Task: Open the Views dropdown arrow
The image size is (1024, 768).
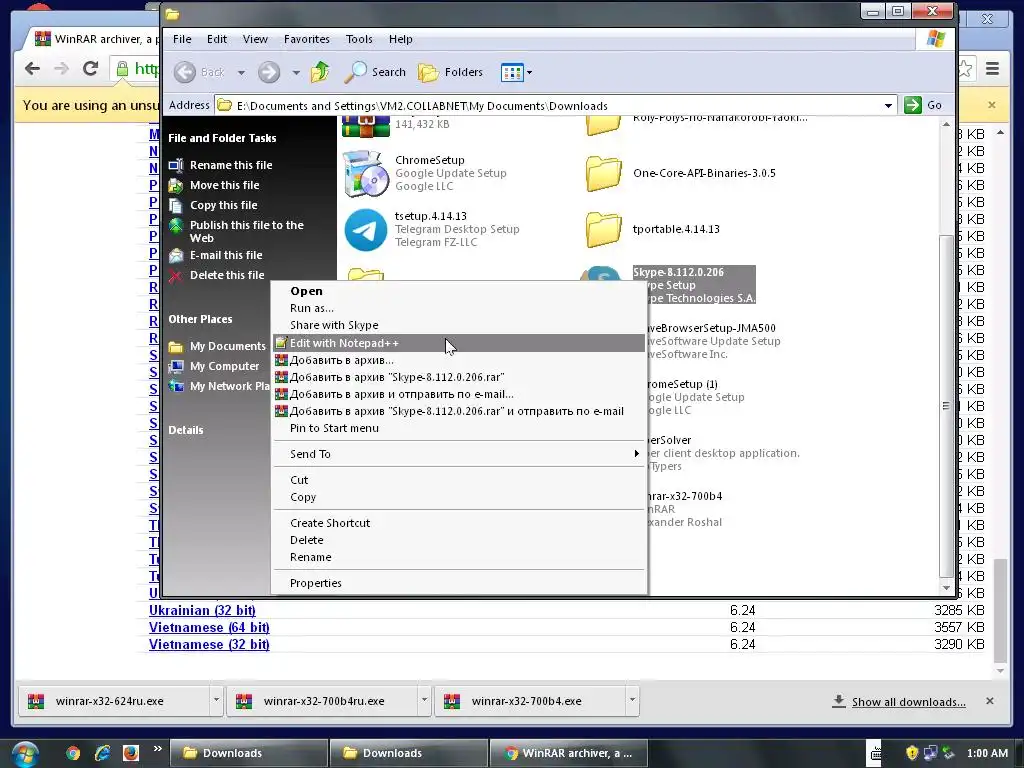Action: click(529, 72)
